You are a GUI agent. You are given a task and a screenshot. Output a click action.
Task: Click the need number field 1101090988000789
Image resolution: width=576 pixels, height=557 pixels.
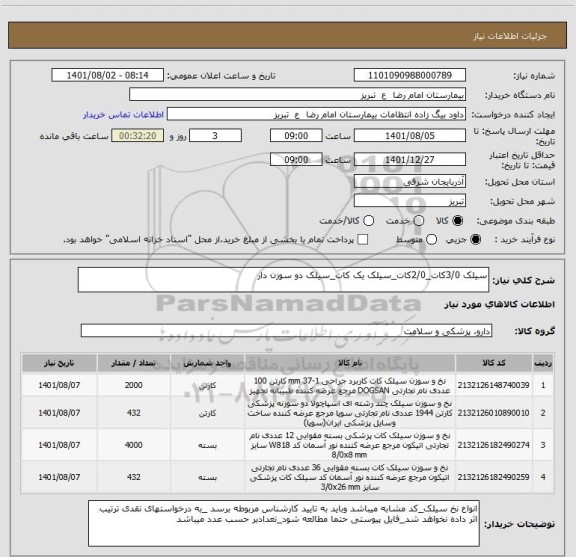point(410,75)
